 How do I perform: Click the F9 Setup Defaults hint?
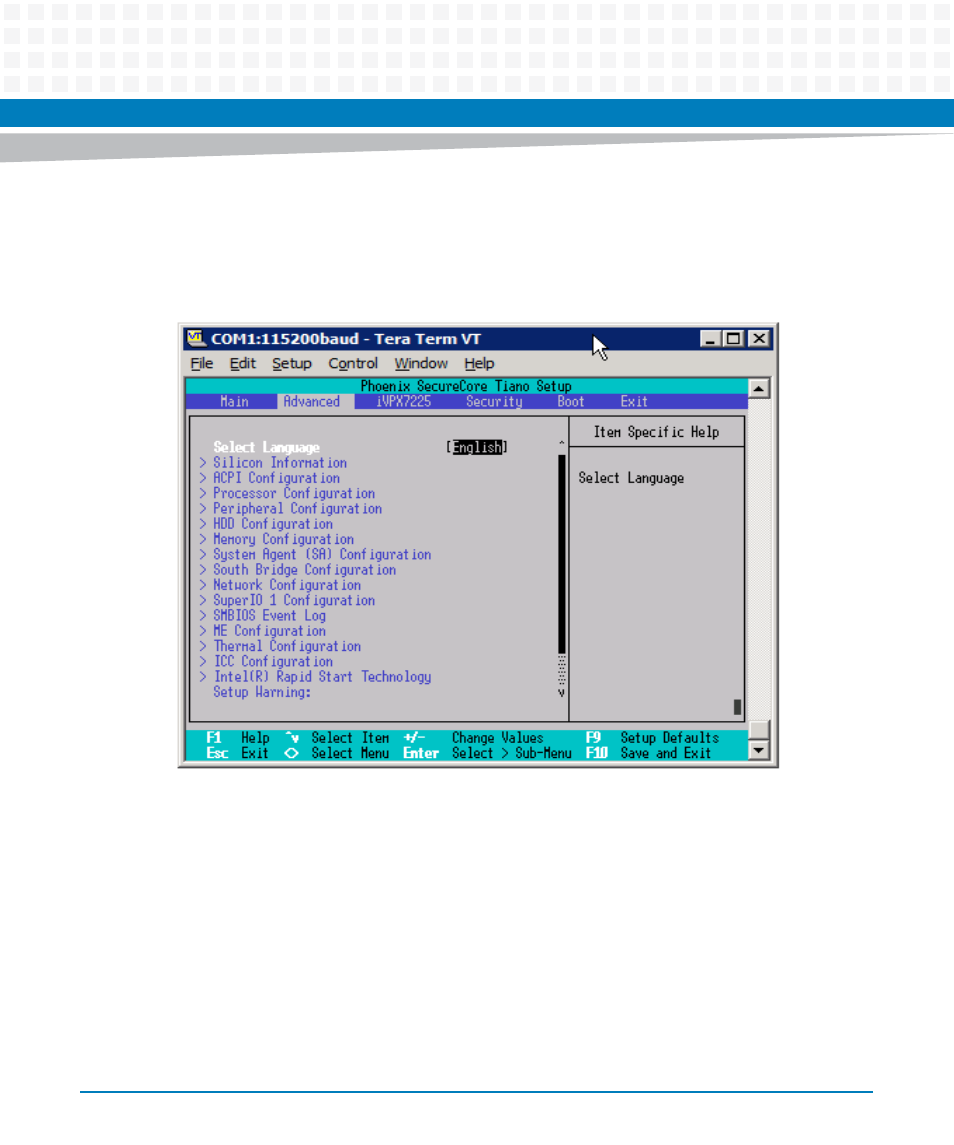[x=652, y=738]
